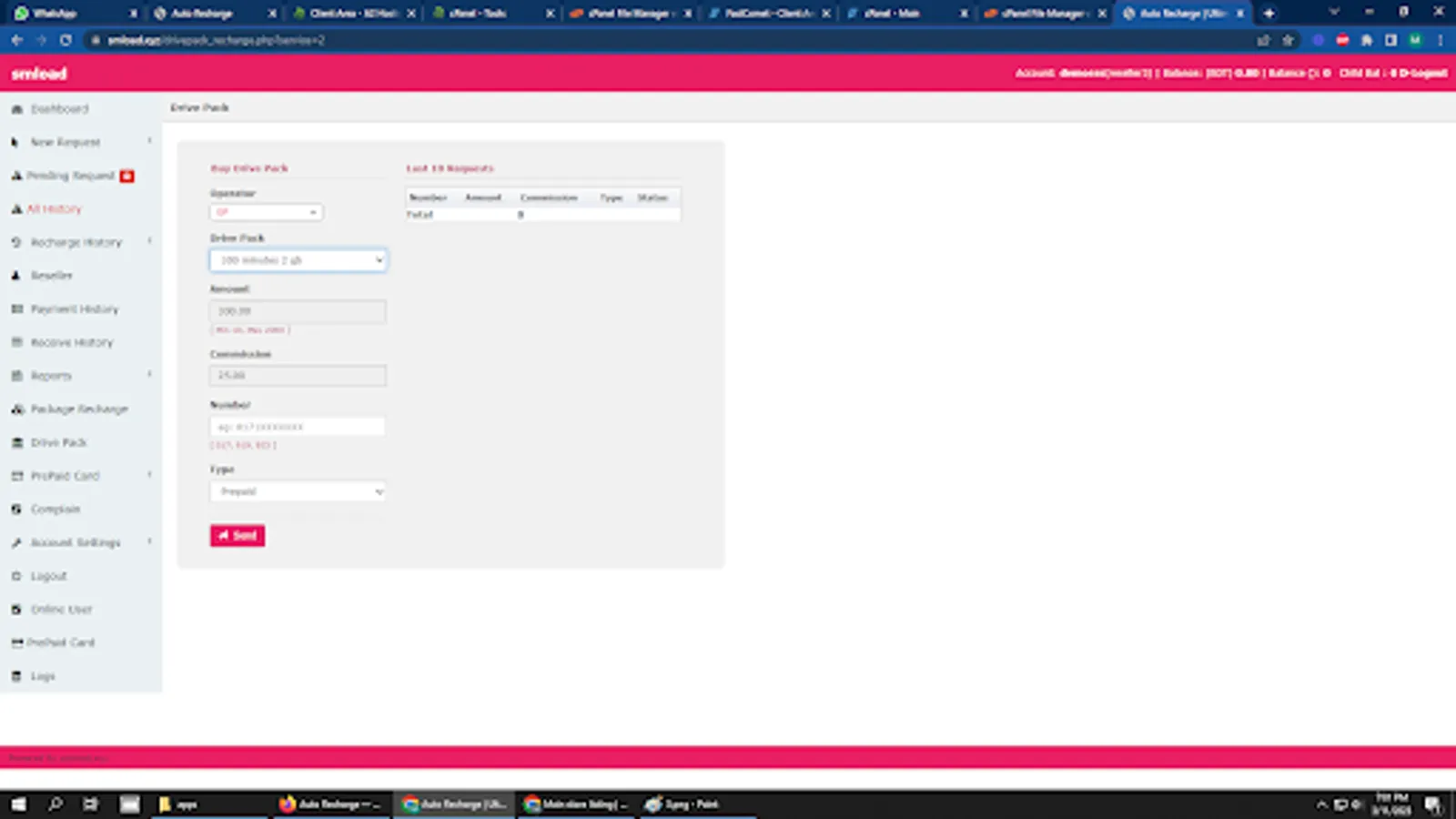The height and width of the screenshot is (819, 1456).
Task: Click the sidebar Logout icon
Action: (16, 576)
